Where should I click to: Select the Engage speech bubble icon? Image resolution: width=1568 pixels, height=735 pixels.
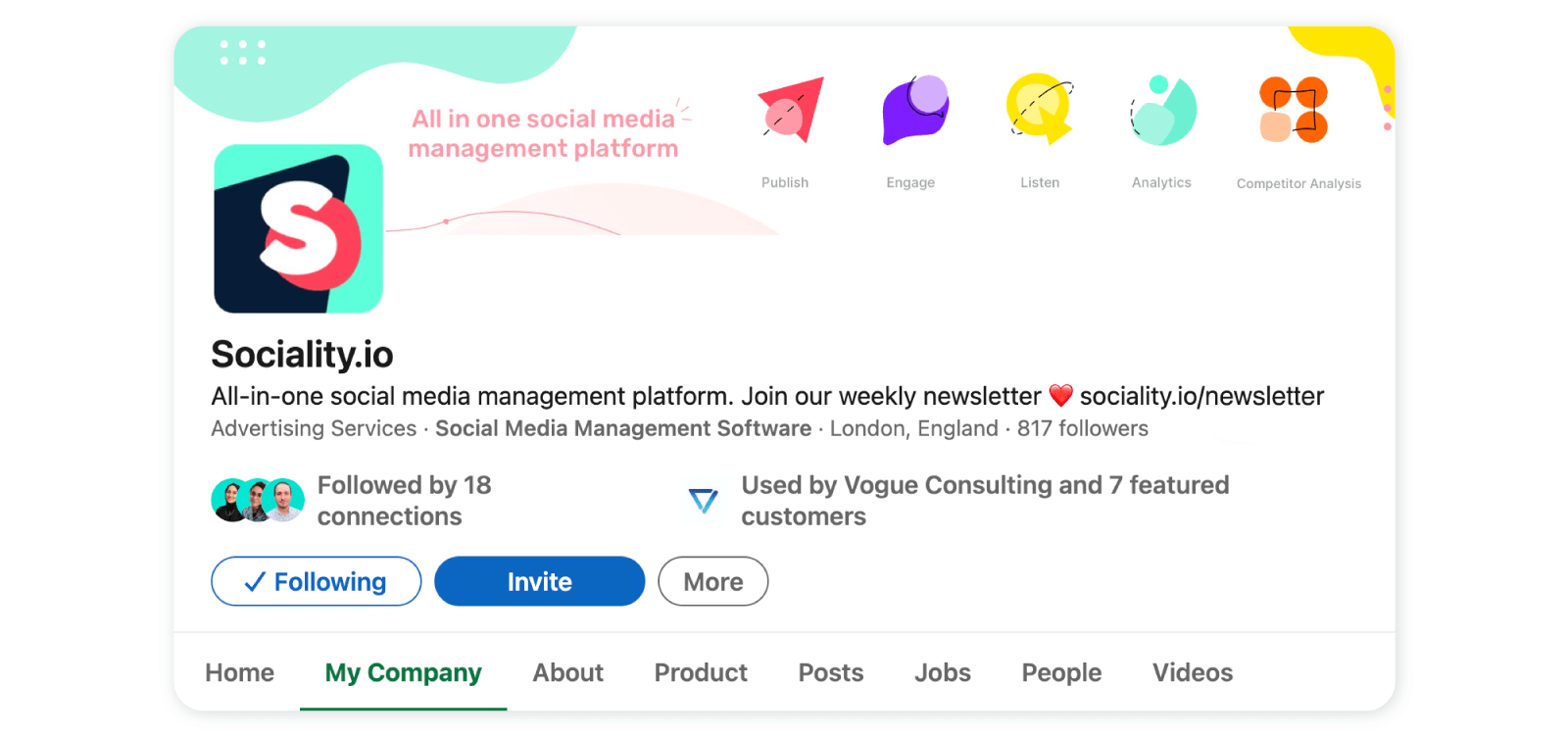coord(913,110)
